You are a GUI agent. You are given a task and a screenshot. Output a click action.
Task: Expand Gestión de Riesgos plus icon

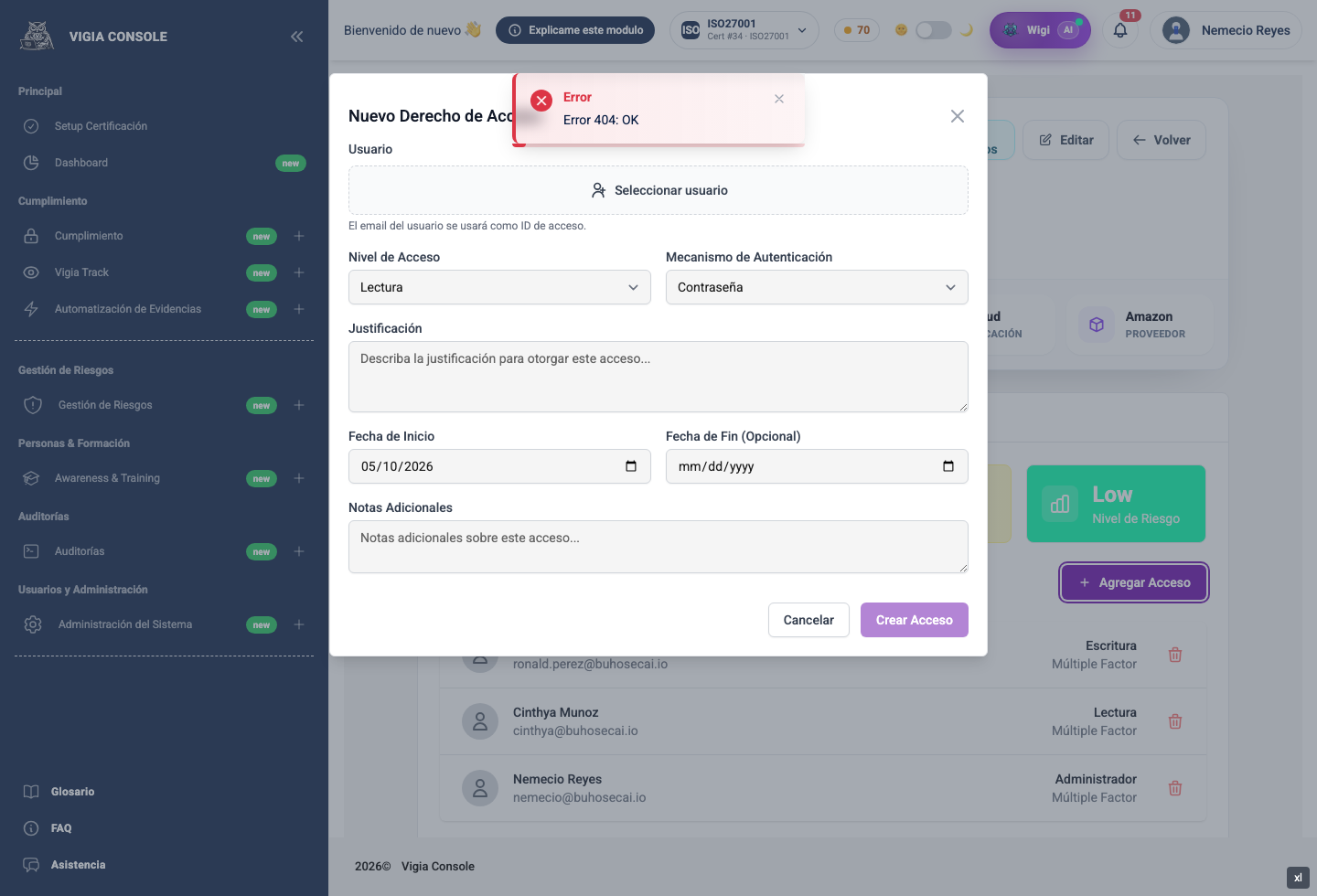coord(299,405)
